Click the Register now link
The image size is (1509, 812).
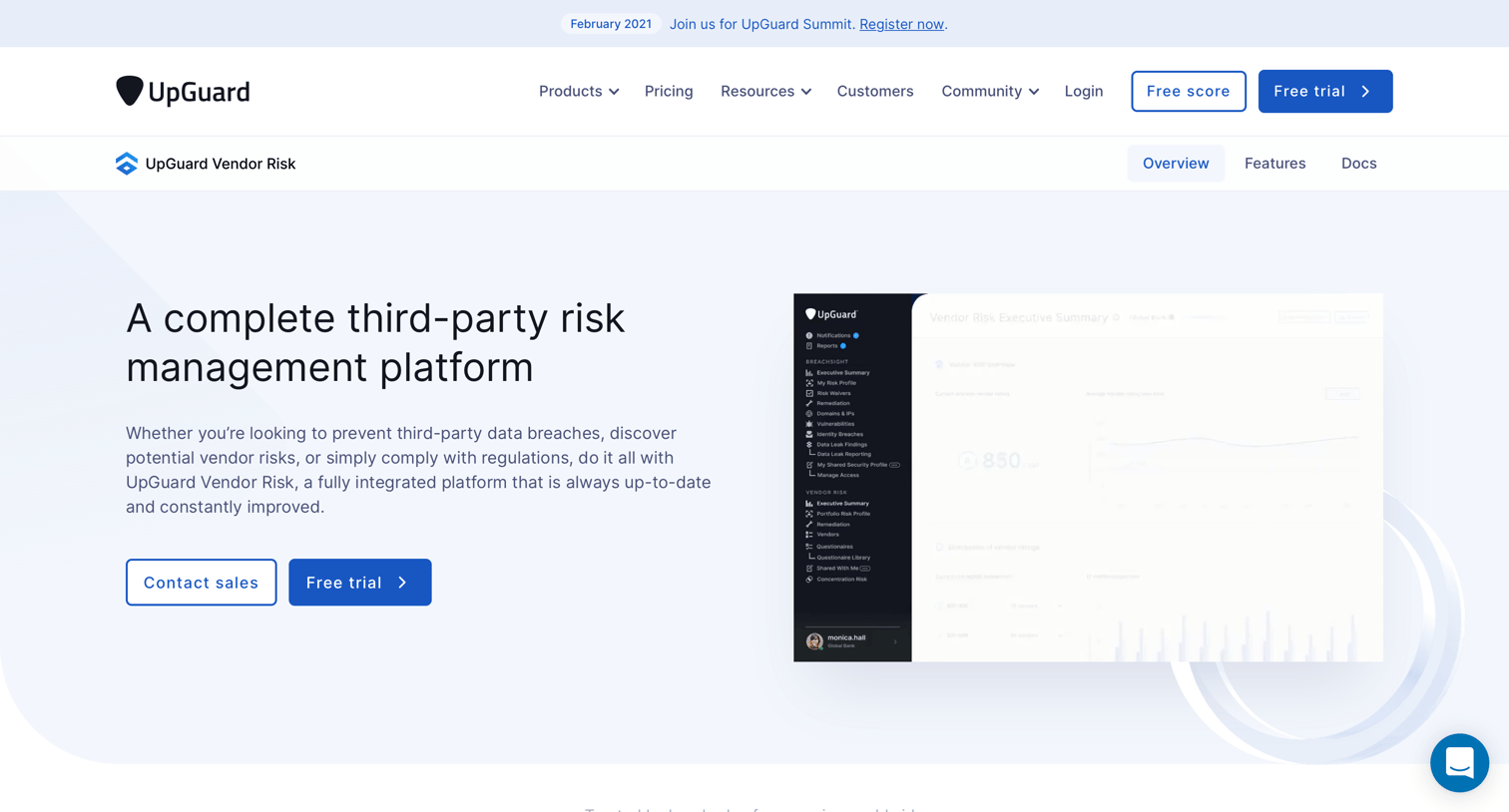pyautogui.click(x=901, y=24)
